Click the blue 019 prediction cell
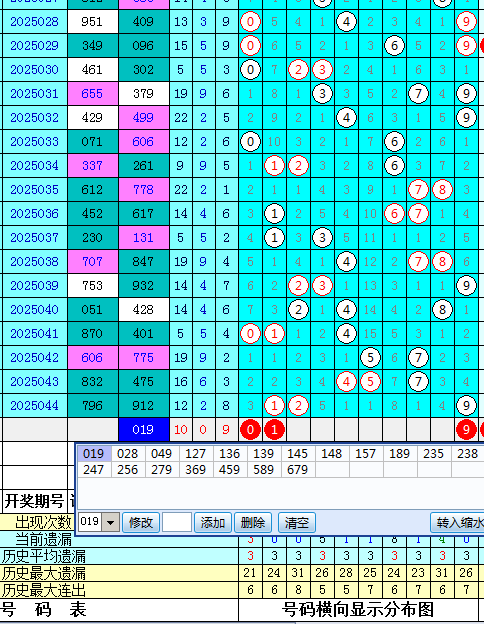This screenshot has width=484, height=624. pos(144,430)
